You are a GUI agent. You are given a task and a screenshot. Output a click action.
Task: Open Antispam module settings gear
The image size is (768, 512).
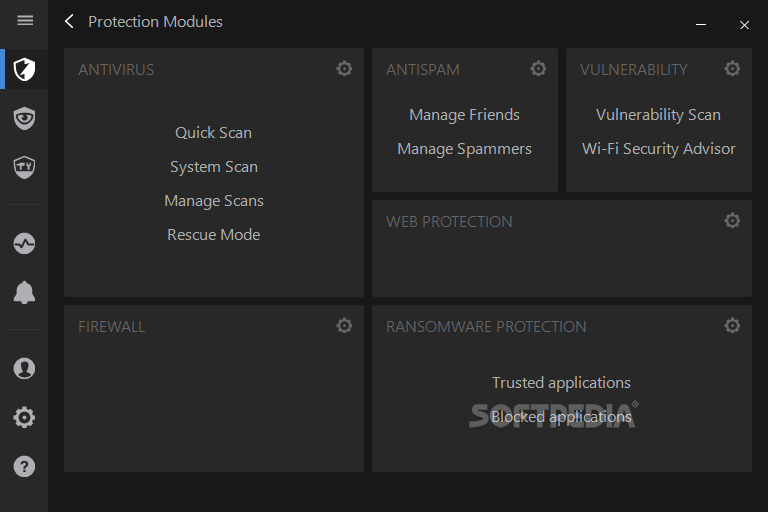click(538, 69)
